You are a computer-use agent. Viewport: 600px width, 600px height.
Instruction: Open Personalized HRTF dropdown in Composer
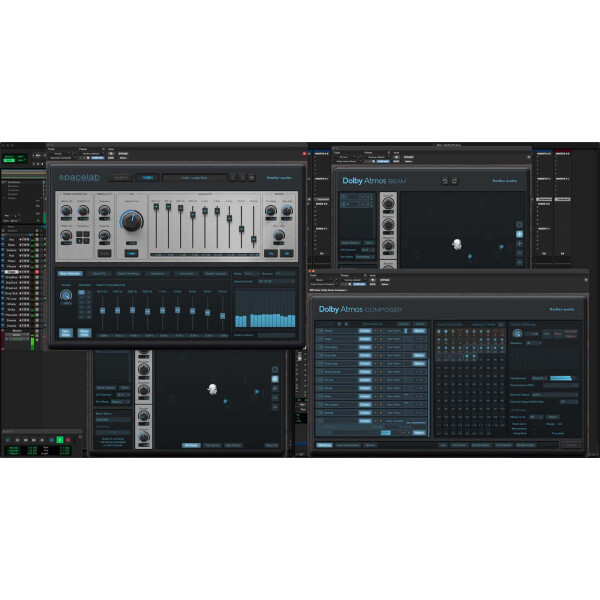point(560,385)
